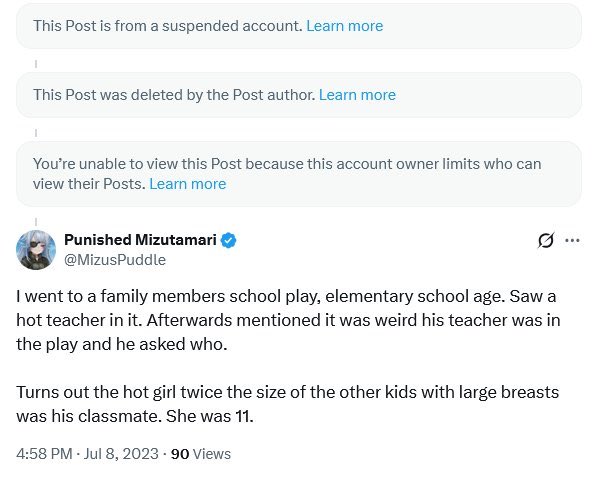Open the Grok slashed-circle icon
Image resolution: width=598 pixels, height=480 pixels.
coord(546,241)
